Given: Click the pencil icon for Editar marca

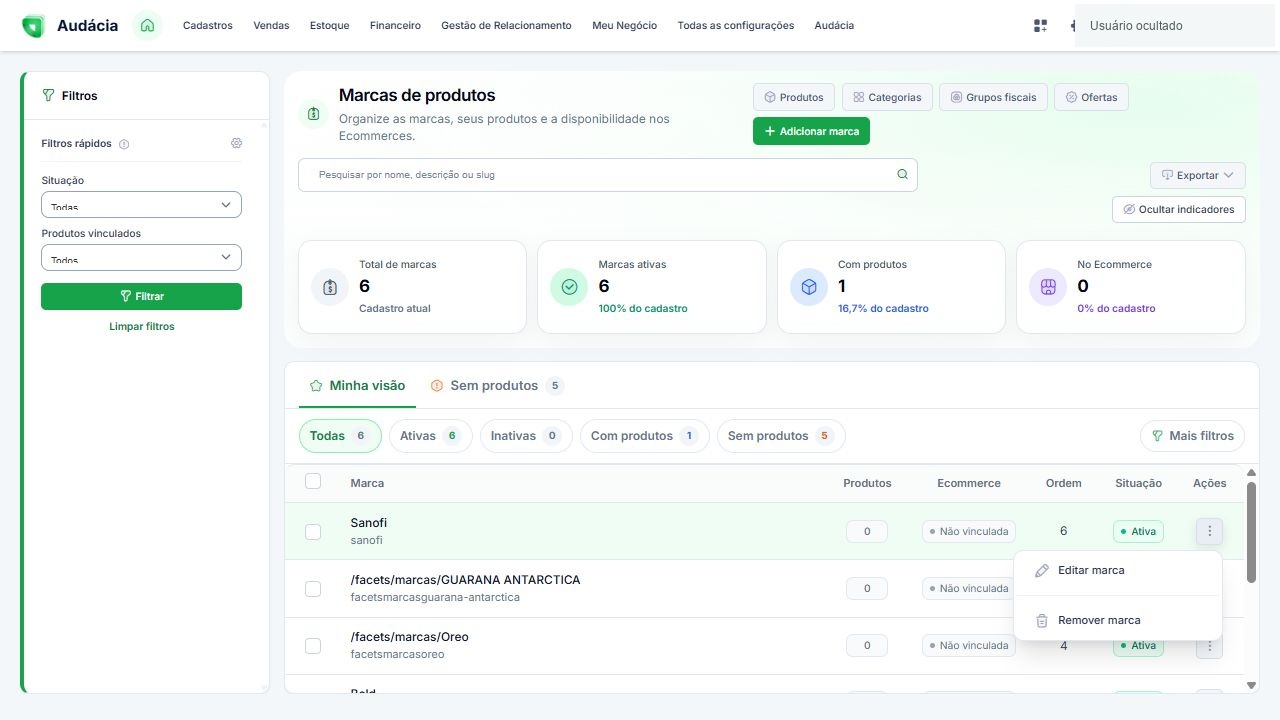Looking at the screenshot, I should pyautogui.click(x=1041, y=570).
